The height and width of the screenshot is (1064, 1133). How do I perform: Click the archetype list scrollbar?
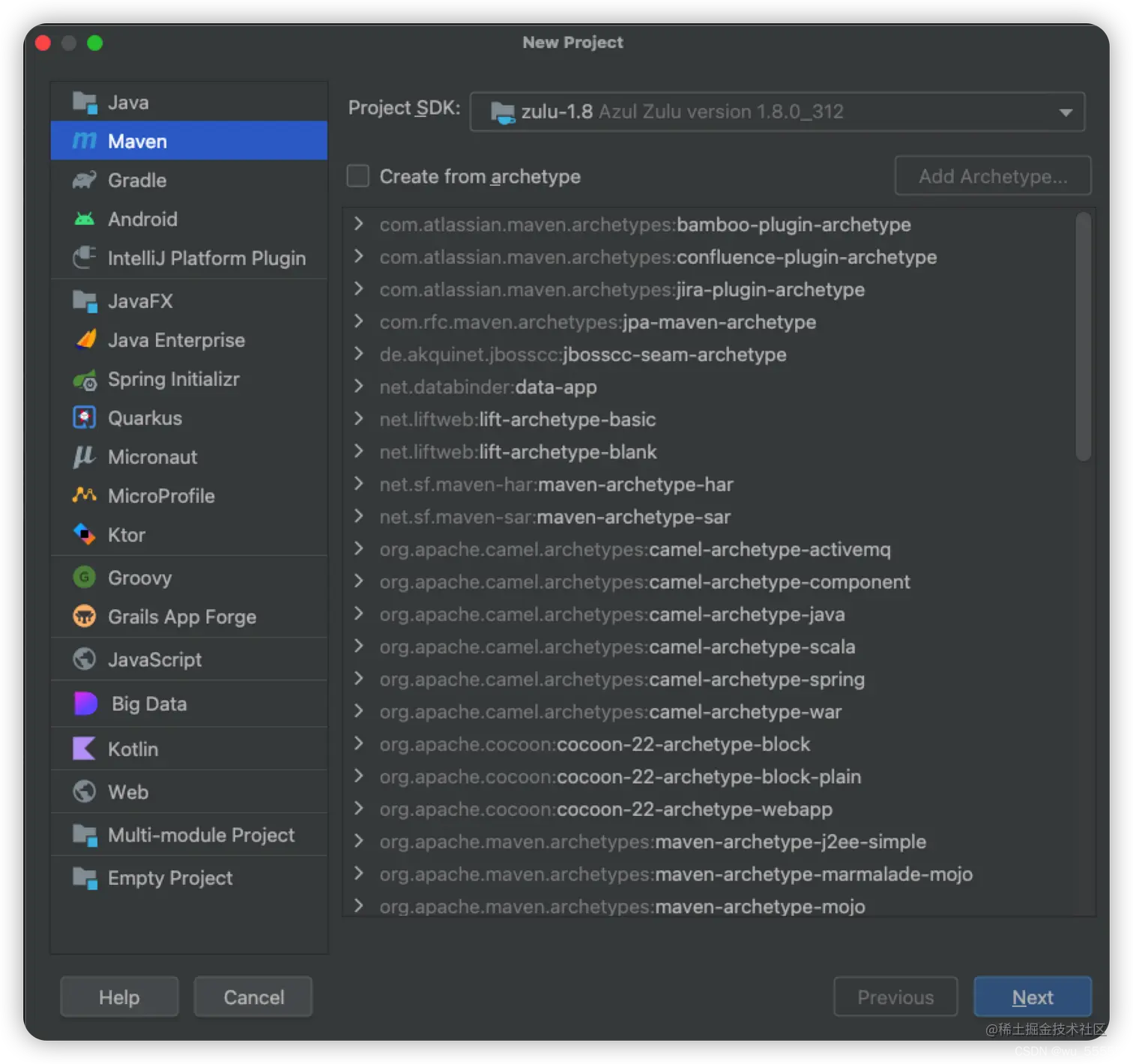tap(1083, 336)
